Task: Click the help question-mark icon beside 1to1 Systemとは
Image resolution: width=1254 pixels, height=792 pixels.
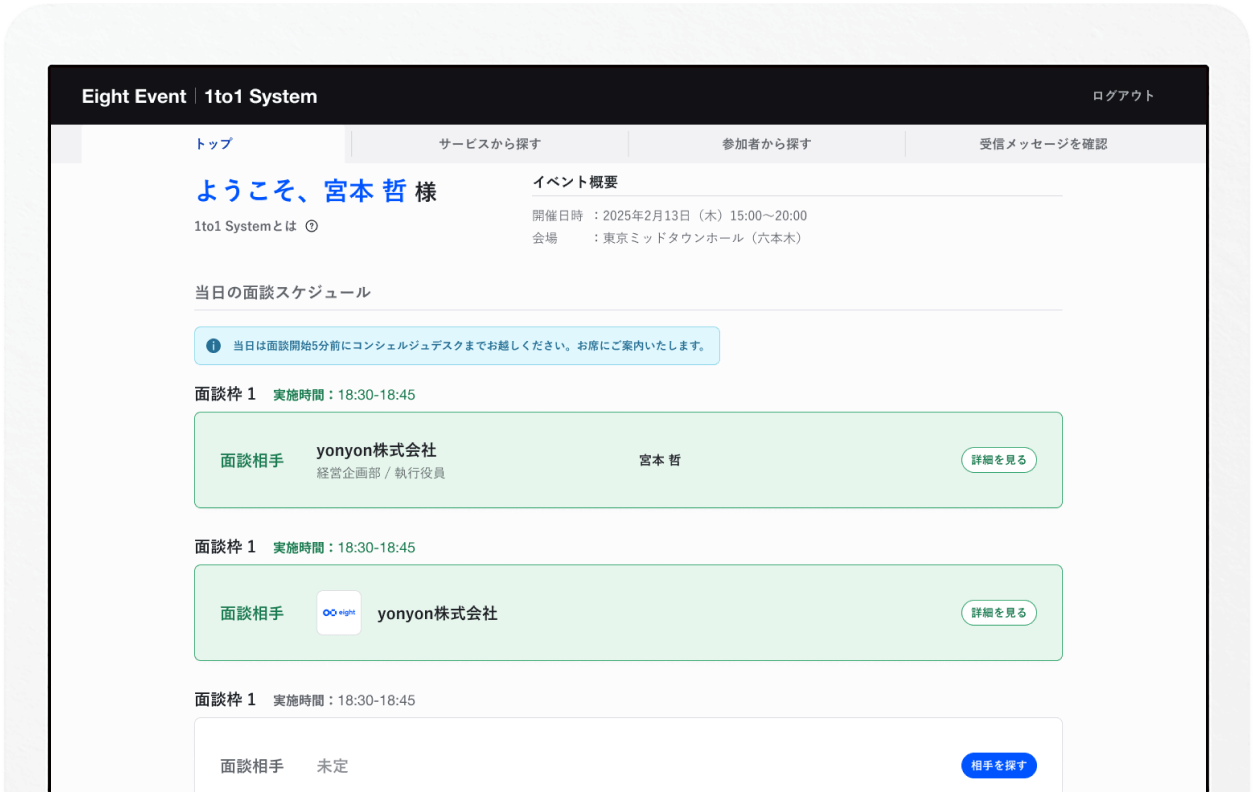Action: pyautogui.click(x=311, y=226)
